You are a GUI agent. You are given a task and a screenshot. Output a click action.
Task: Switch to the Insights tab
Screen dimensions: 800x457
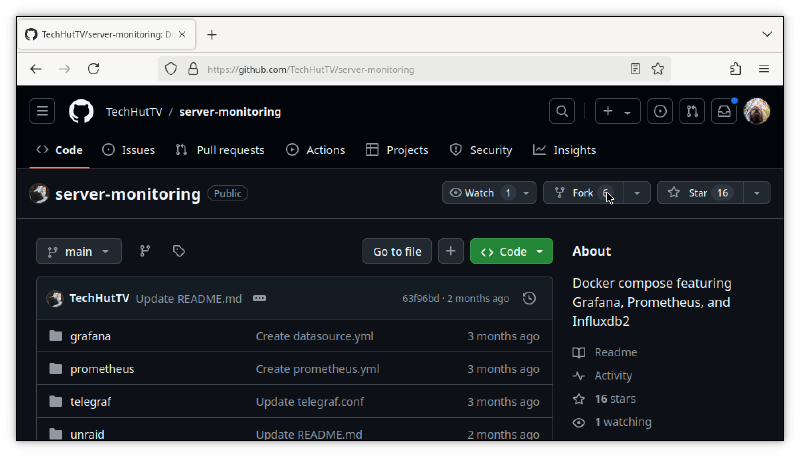pos(564,150)
